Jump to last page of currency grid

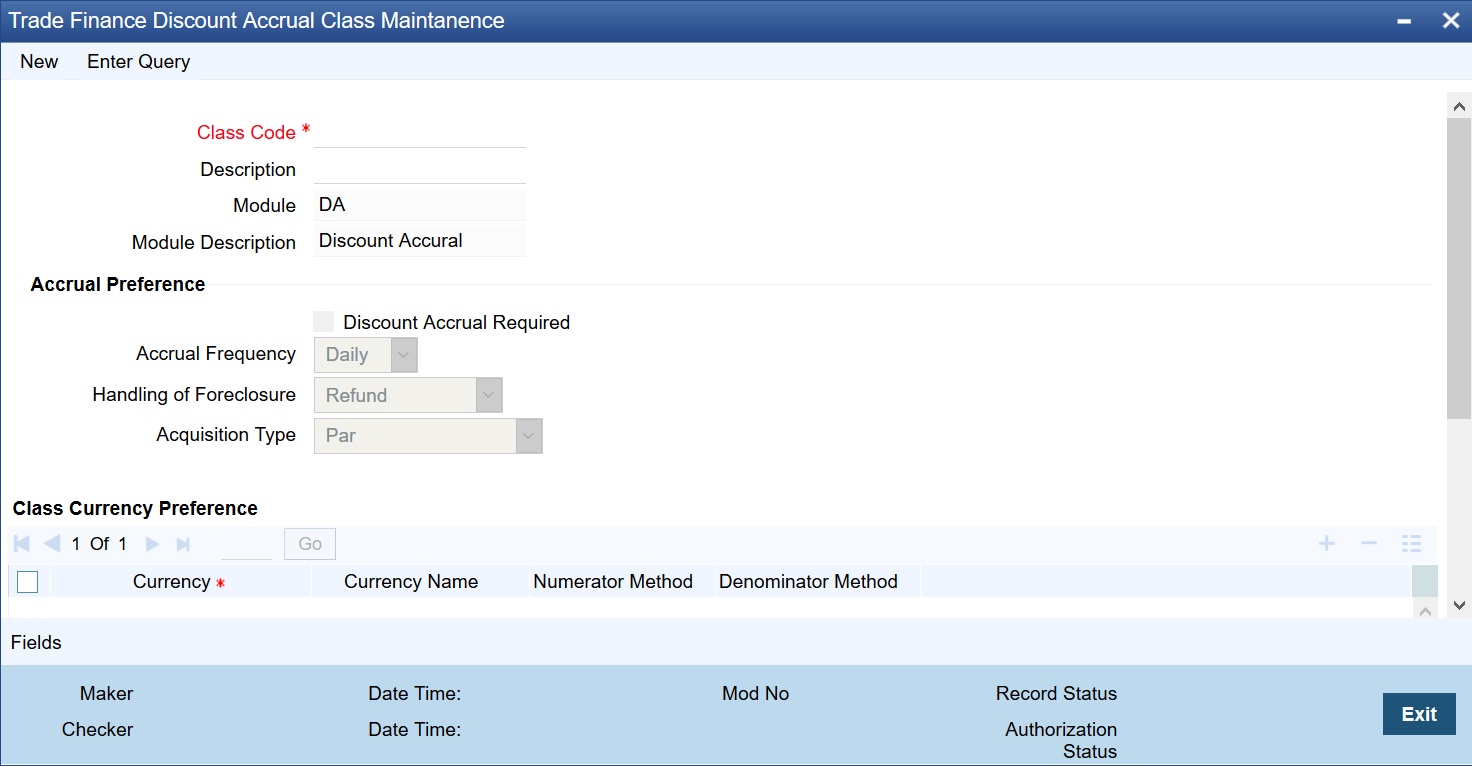(183, 544)
